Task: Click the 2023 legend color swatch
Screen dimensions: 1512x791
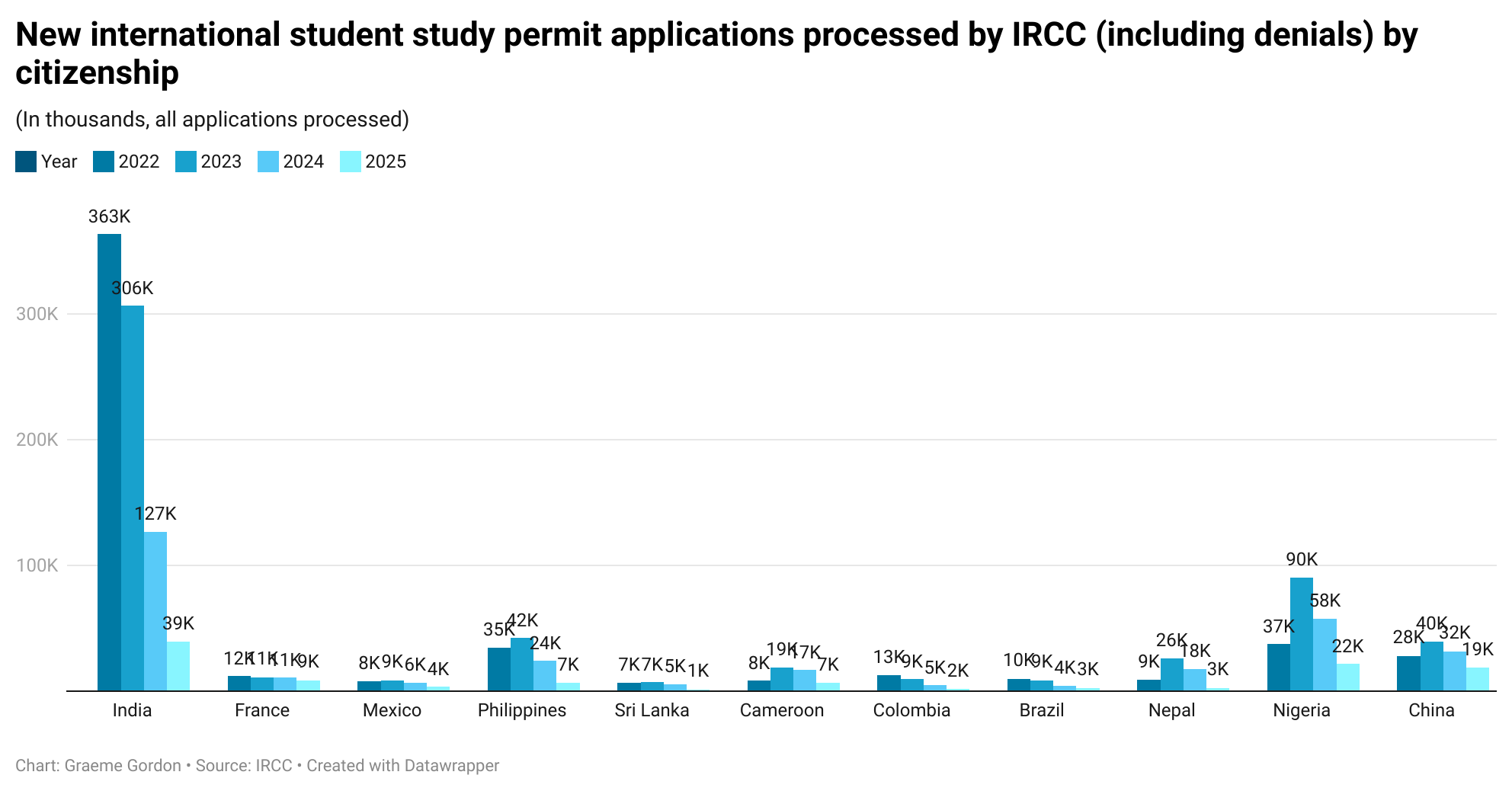Action: (186, 162)
